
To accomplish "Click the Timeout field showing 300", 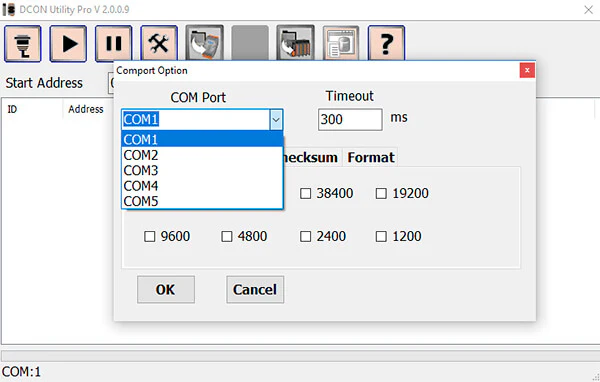I will pyautogui.click(x=350, y=119).
